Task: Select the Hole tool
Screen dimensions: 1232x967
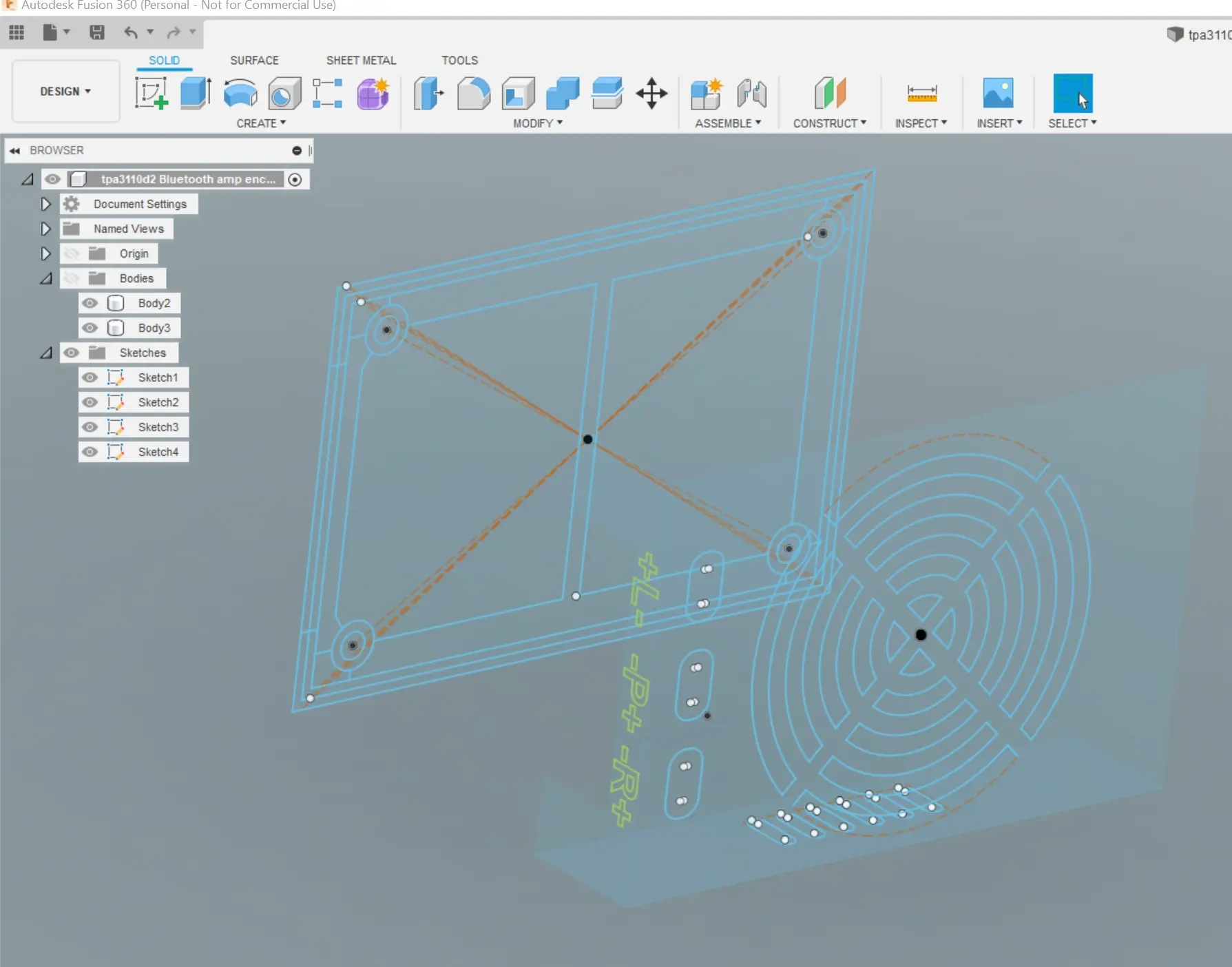Action: tap(284, 93)
